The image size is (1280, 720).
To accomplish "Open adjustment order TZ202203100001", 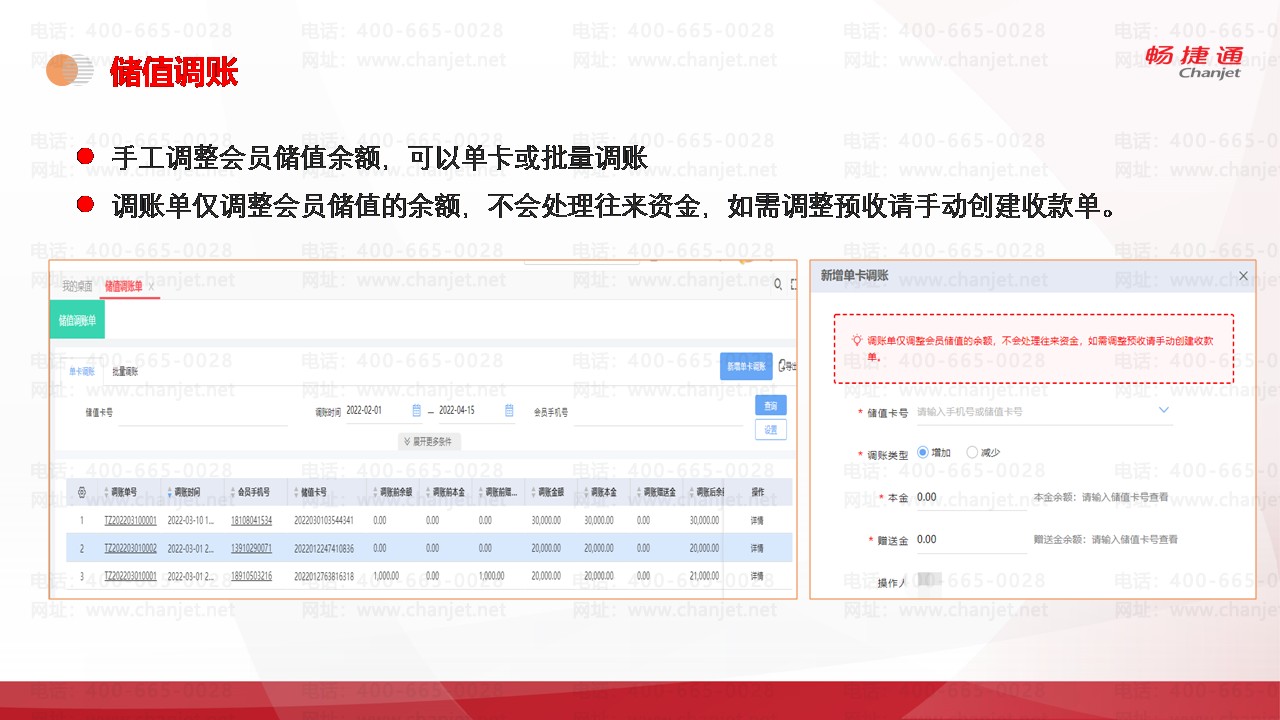I will pos(130,520).
